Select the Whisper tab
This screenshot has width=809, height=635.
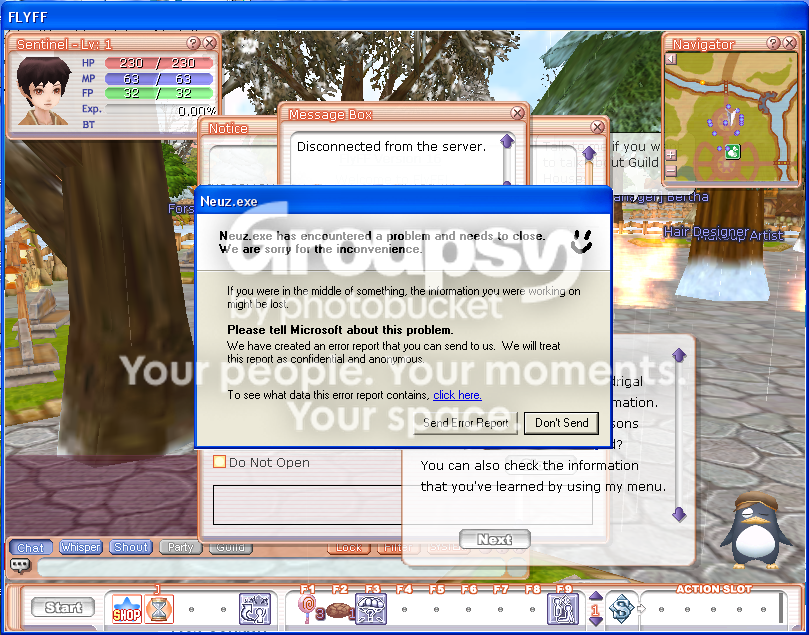[80, 547]
